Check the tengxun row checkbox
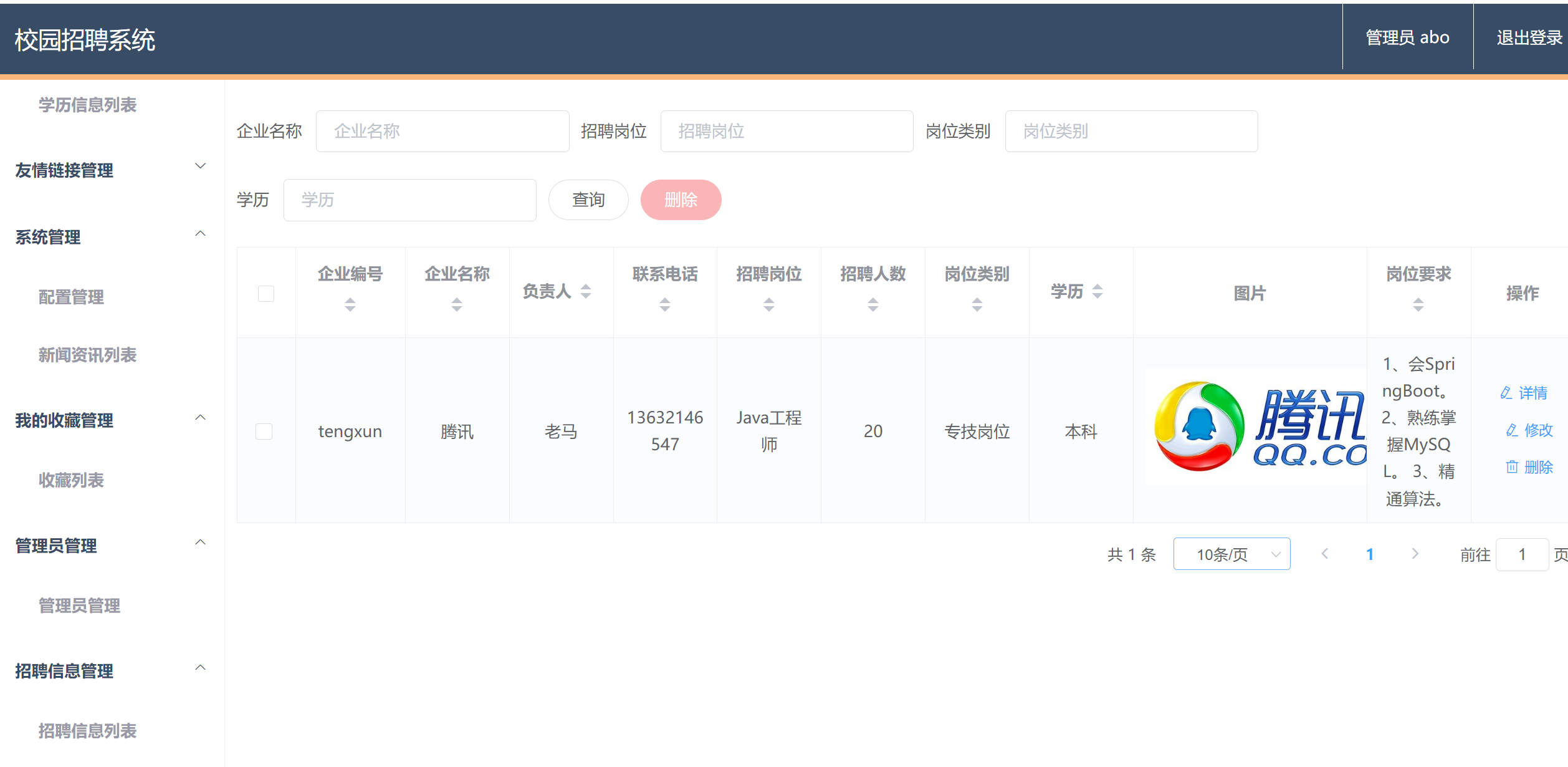The width and height of the screenshot is (1568, 767). click(264, 431)
